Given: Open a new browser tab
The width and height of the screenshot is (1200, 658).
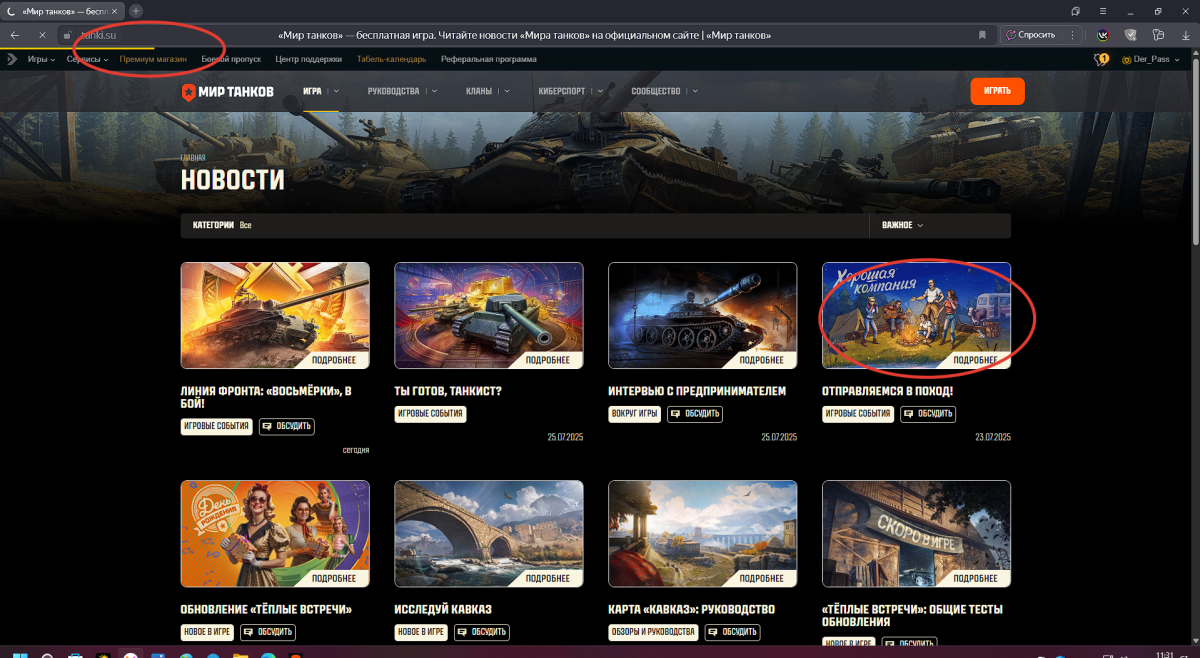Looking at the screenshot, I should [x=136, y=10].
